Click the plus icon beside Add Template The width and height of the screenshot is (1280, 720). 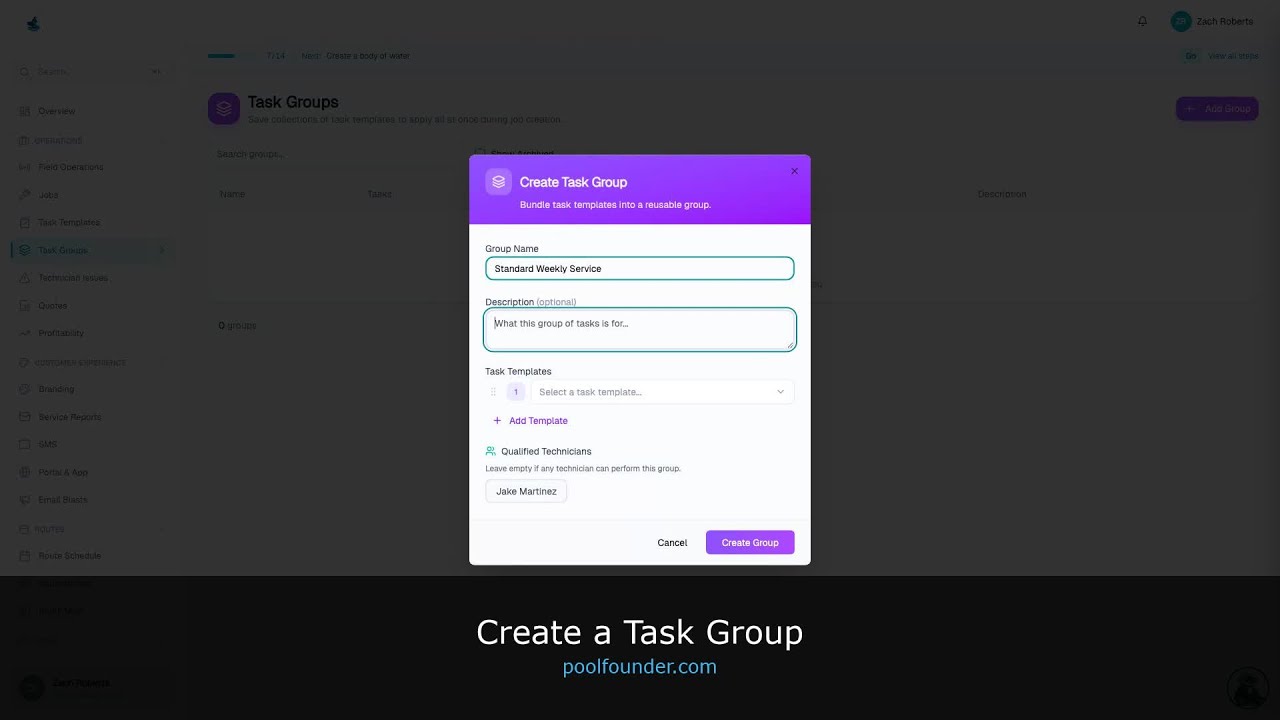(497, 421)
